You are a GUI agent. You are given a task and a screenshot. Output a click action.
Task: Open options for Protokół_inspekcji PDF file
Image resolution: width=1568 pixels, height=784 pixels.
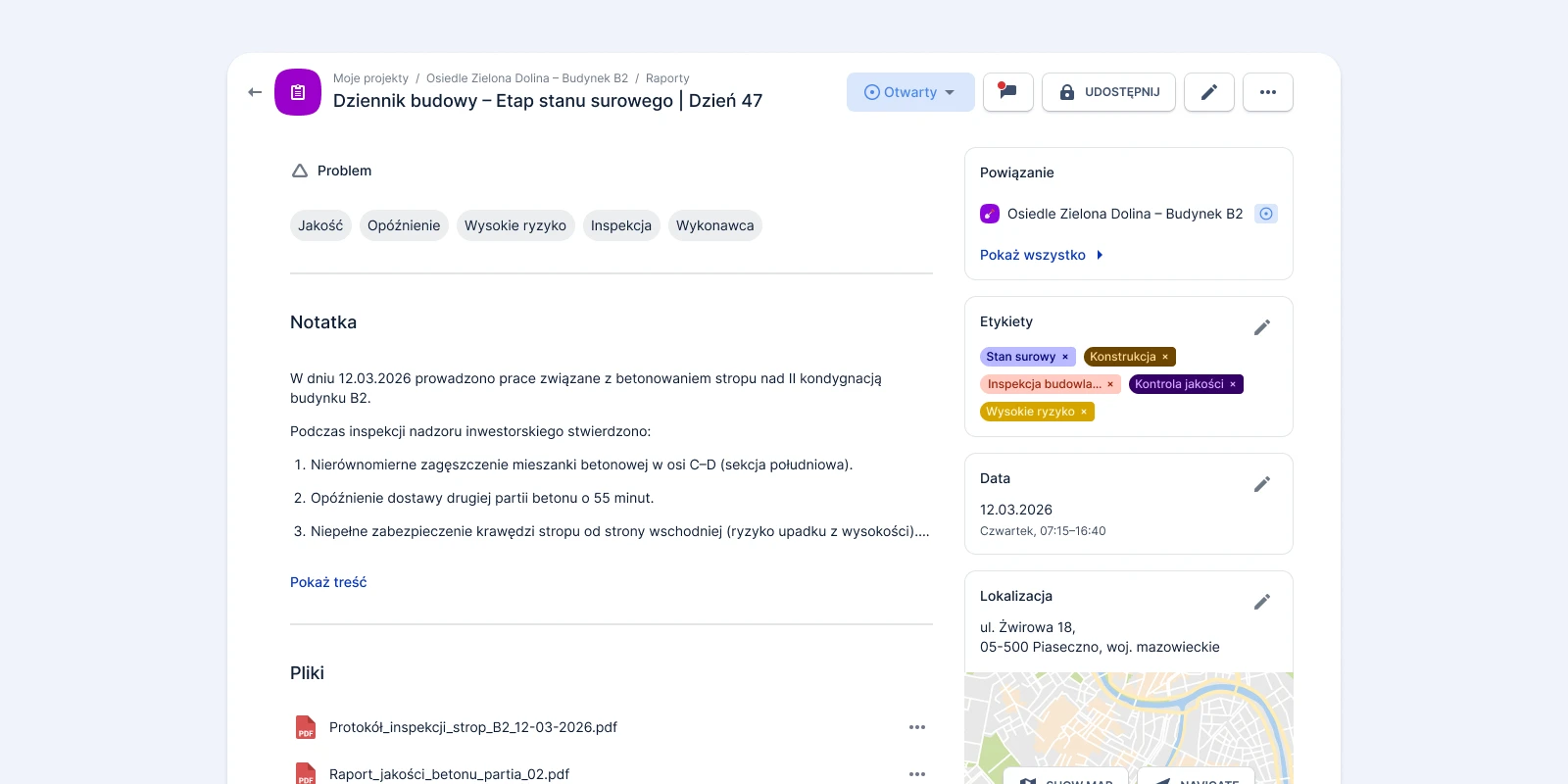[x=916, y=727]
